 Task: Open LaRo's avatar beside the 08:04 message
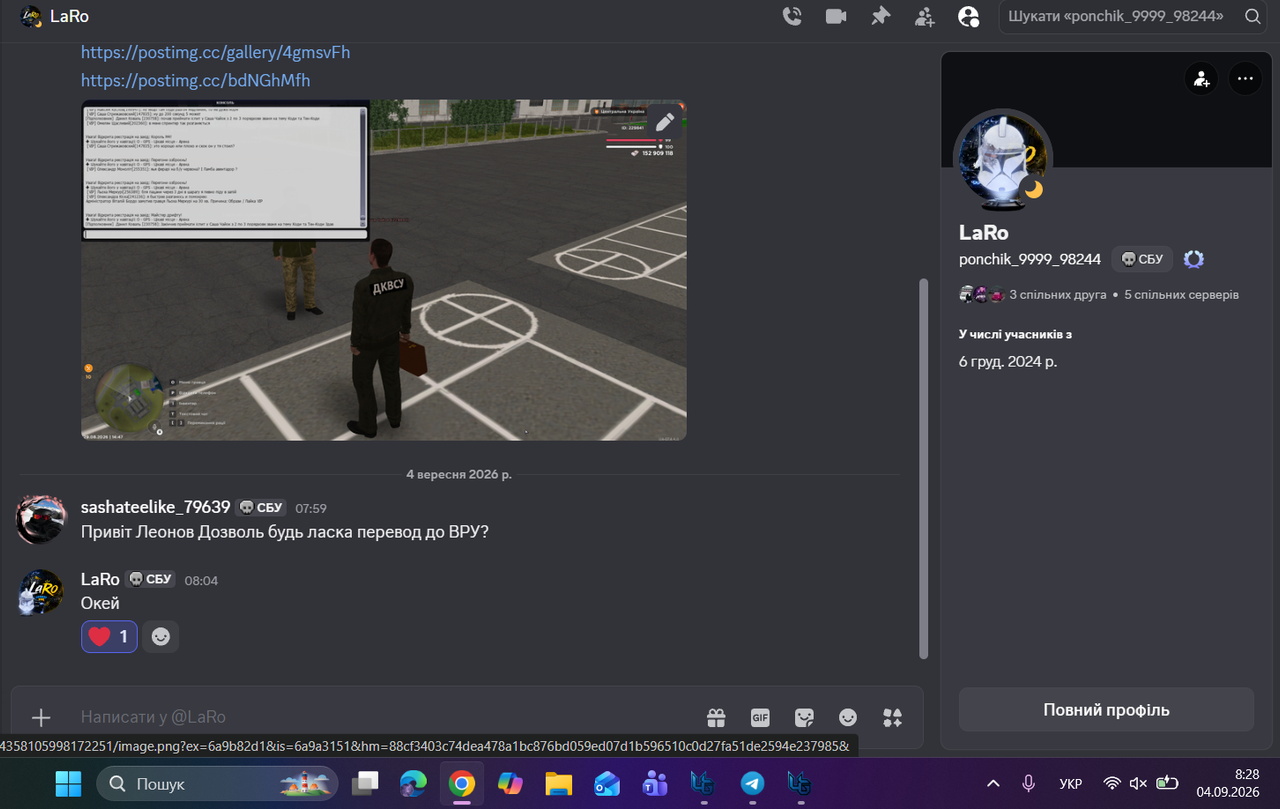point(41,591)
